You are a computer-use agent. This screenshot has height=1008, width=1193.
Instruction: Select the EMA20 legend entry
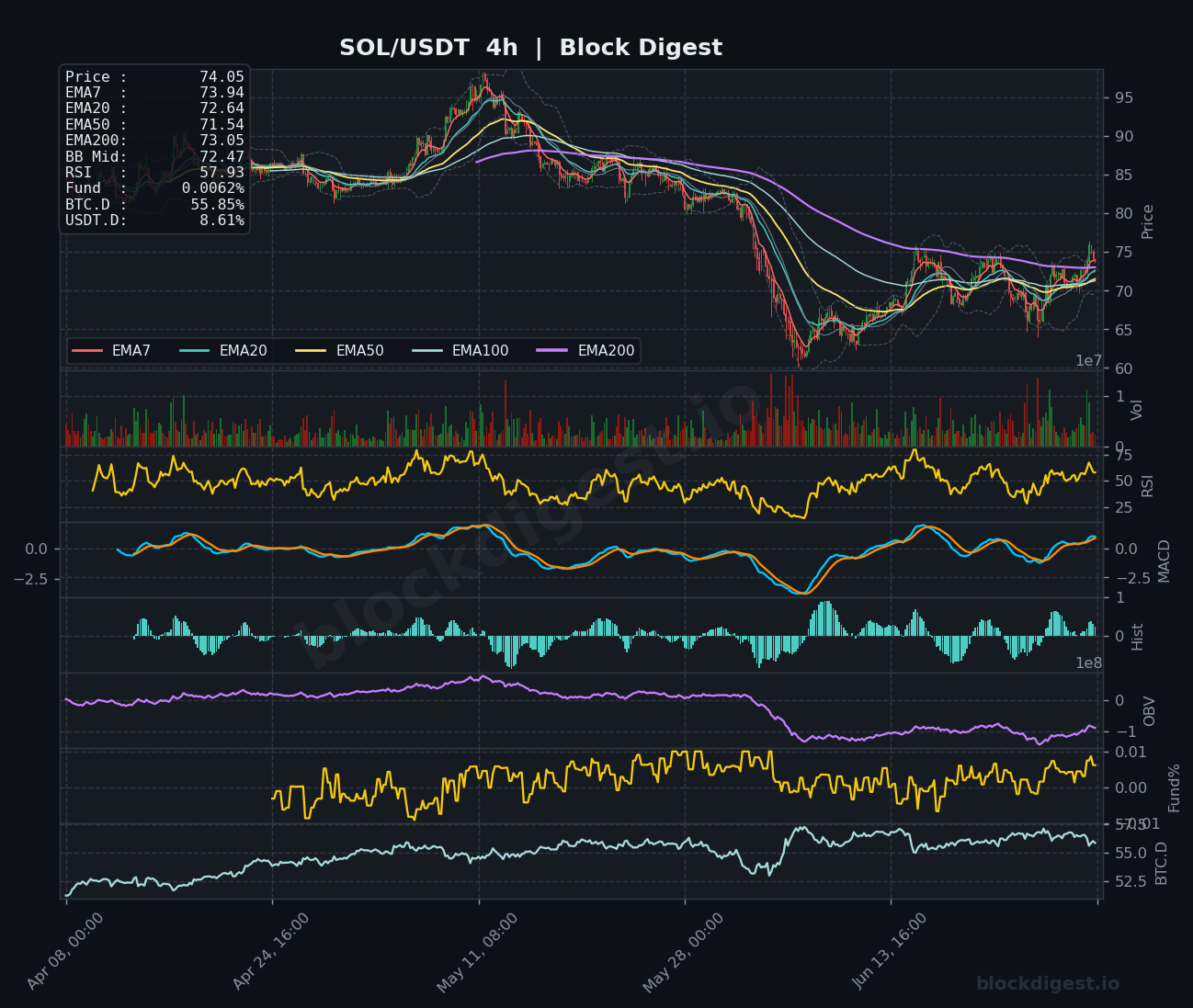click(x=223, y=351)
